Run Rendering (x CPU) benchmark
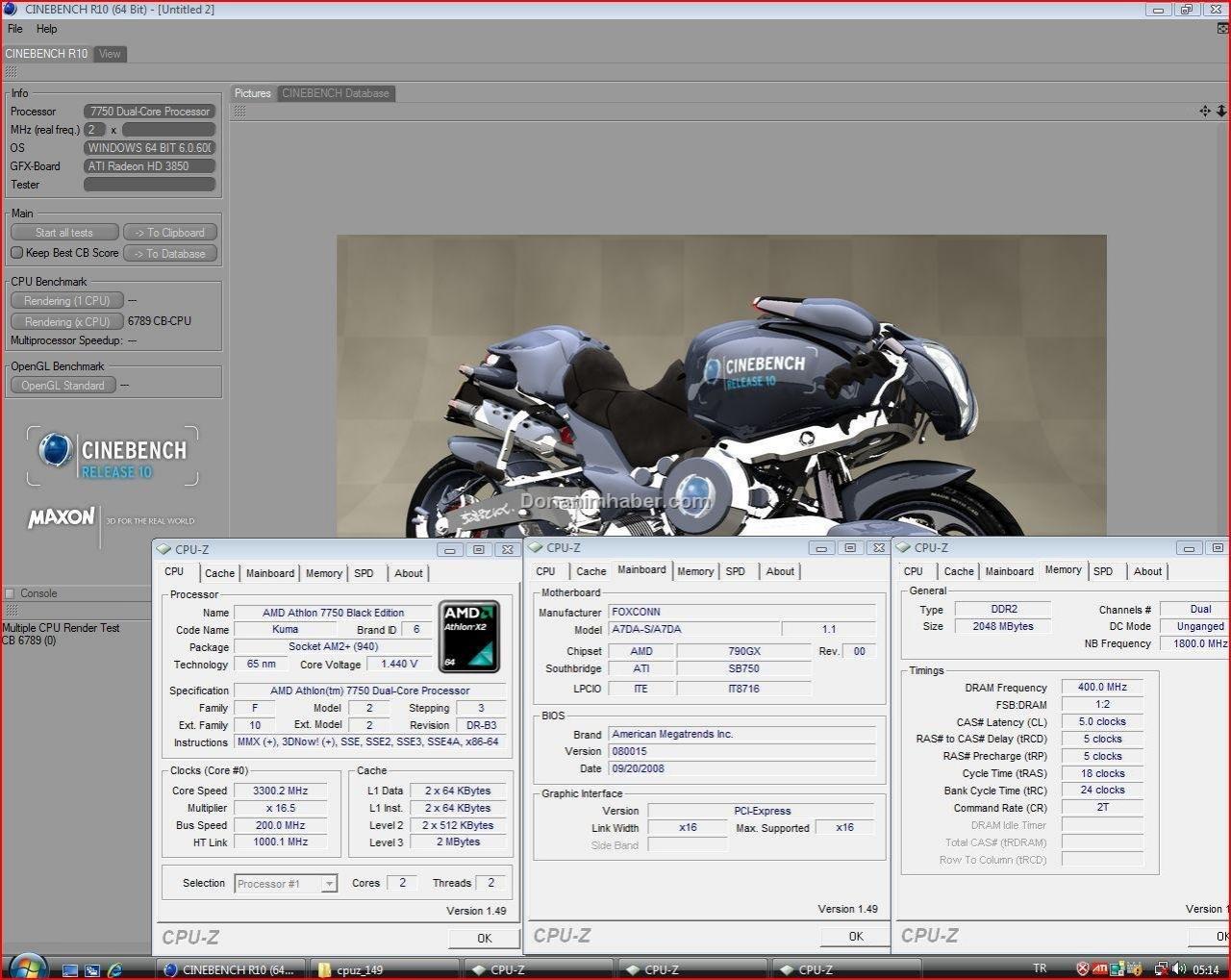The image size is (1231, 980). [67, 322]
